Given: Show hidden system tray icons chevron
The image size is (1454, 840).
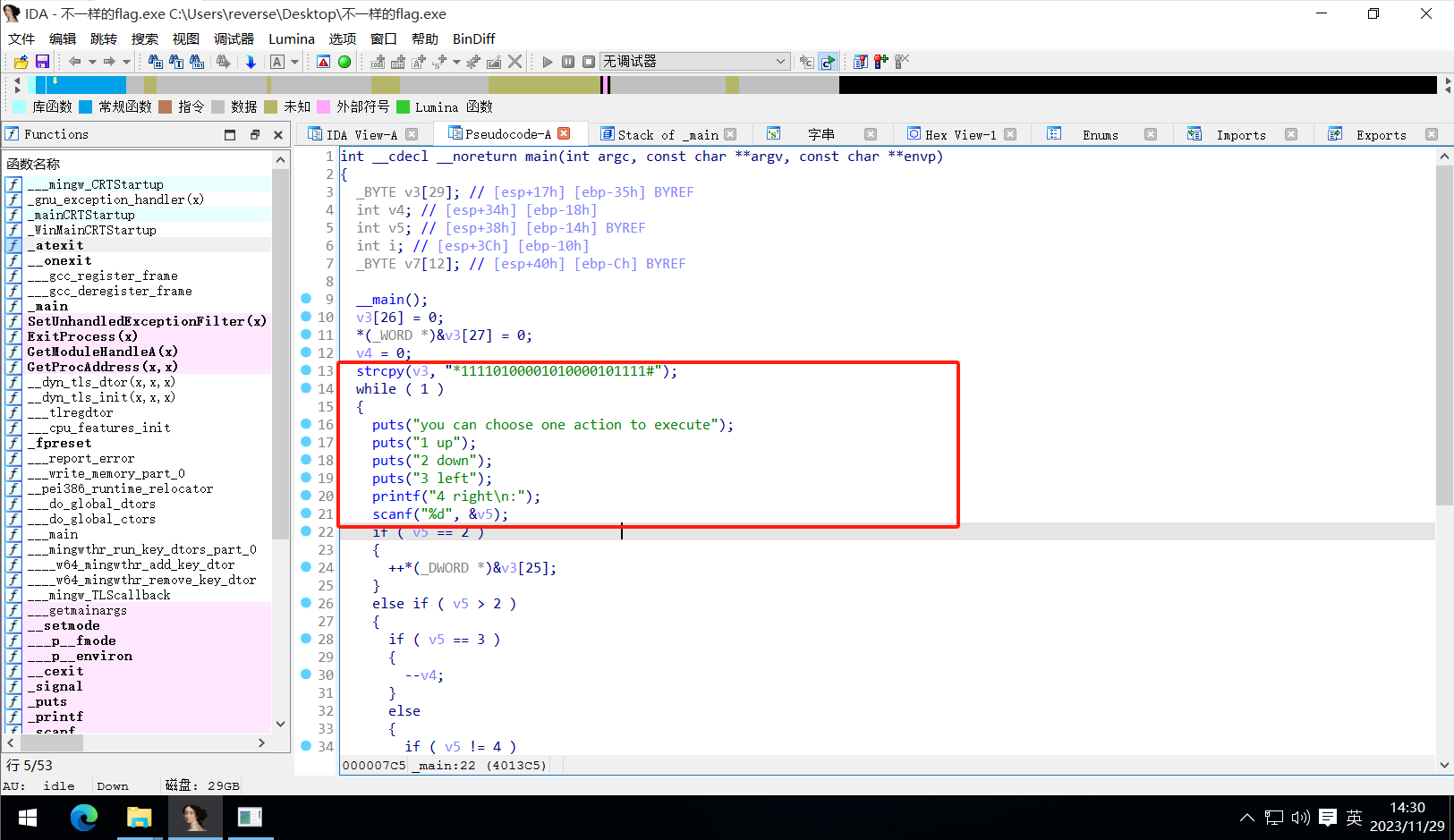Looking at the screenshot, I should pos(1246,818).
